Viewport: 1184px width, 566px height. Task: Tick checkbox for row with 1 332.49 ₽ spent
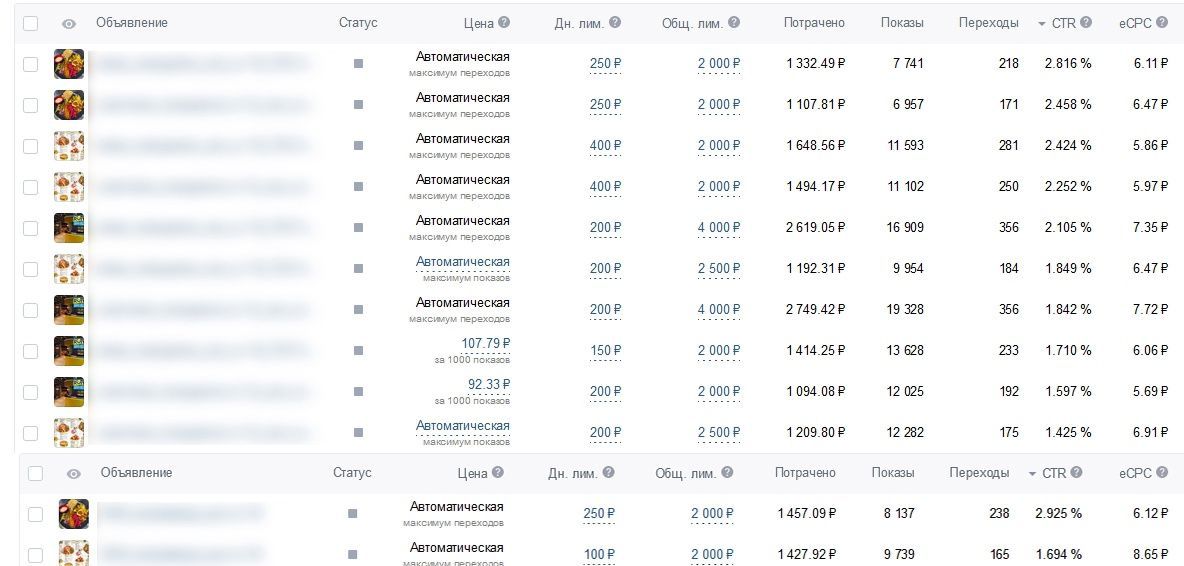tap(30, 64)
